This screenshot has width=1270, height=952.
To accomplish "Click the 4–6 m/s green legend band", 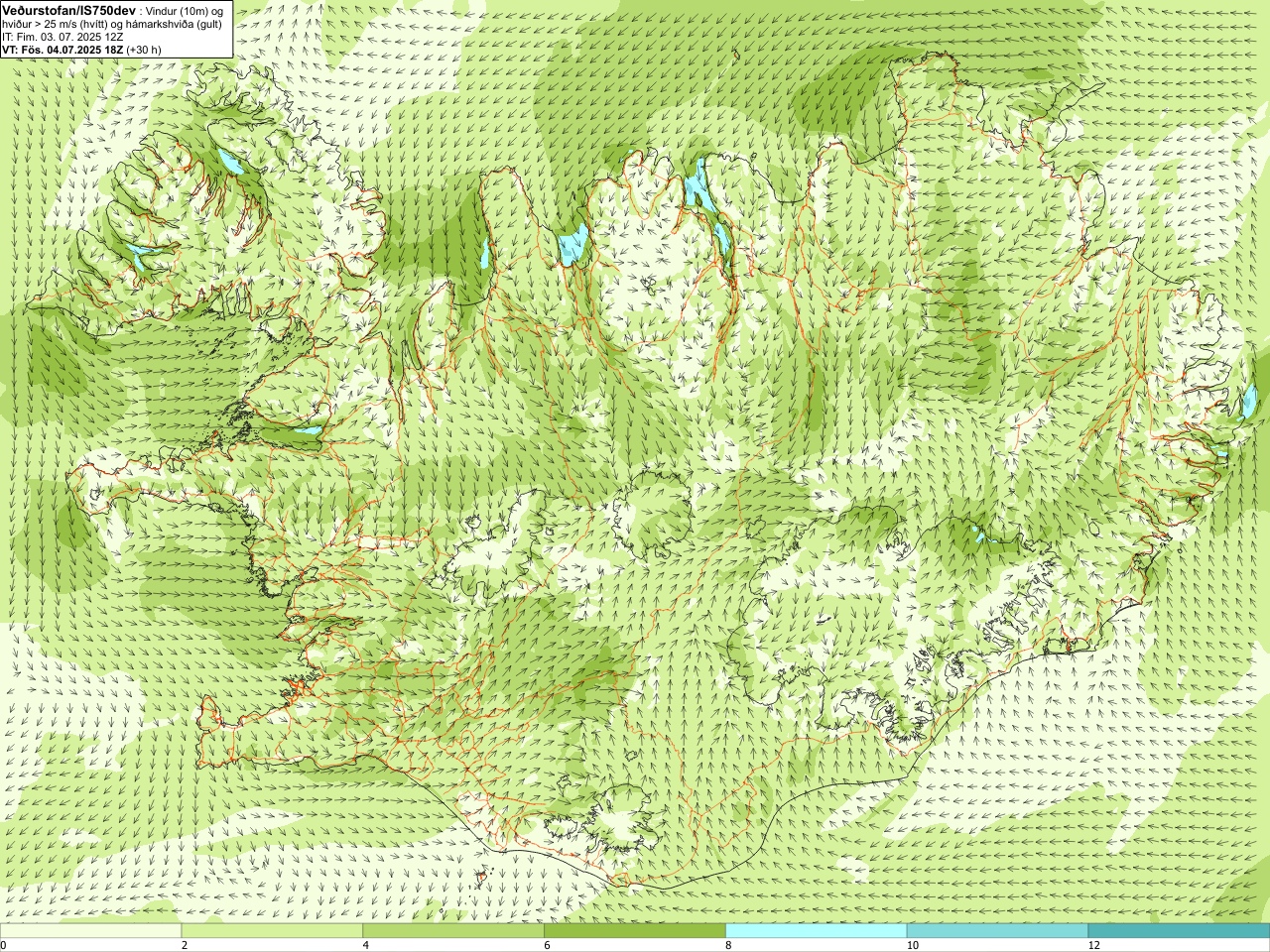I will [x=453, y=931].
